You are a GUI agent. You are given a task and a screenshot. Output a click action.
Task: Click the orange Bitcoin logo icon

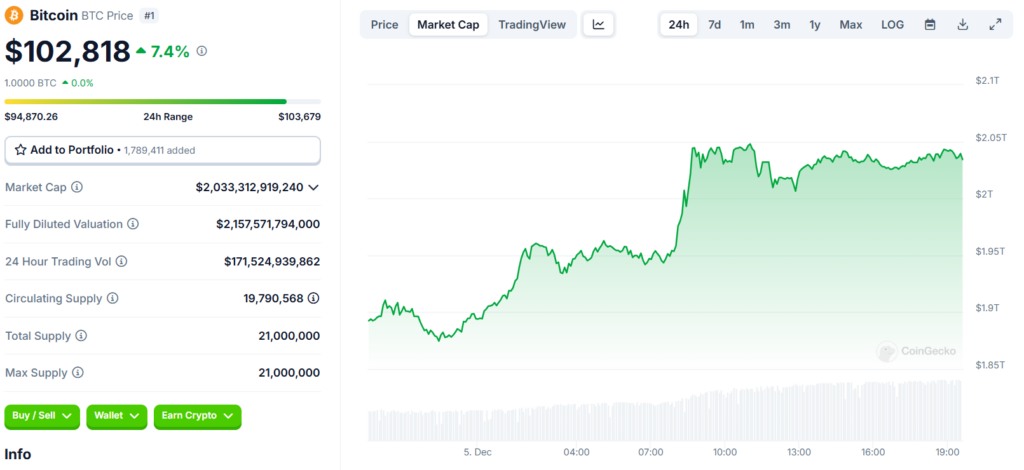15,17
